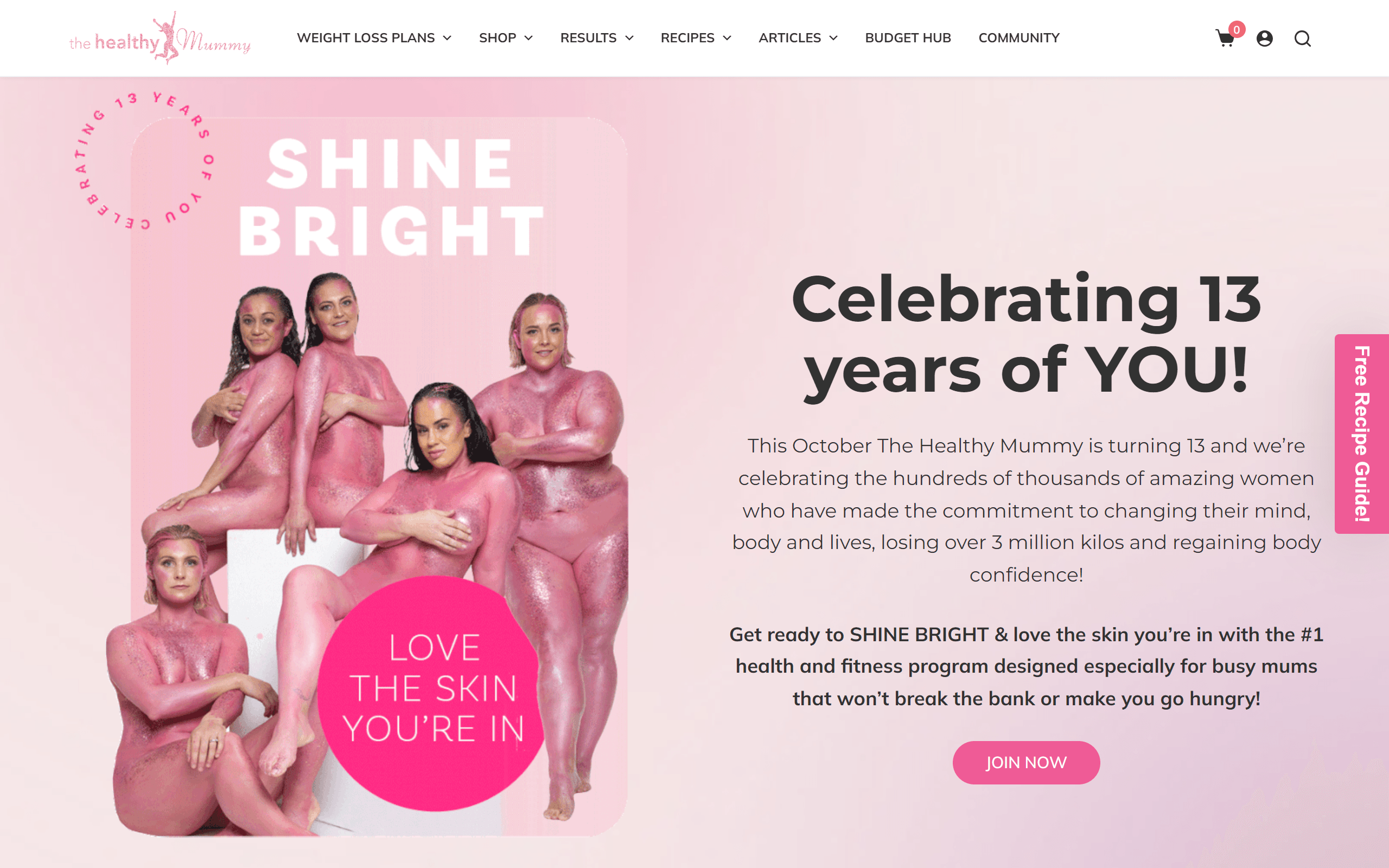Go to the Community menu item

point(1019,38)
